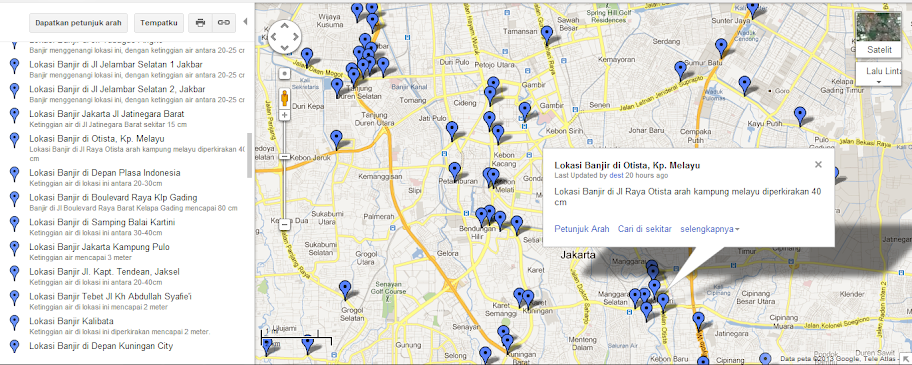Click the map pan control wheel
The height and width of the screenshot is (365, 912).
tap(284, 37)
